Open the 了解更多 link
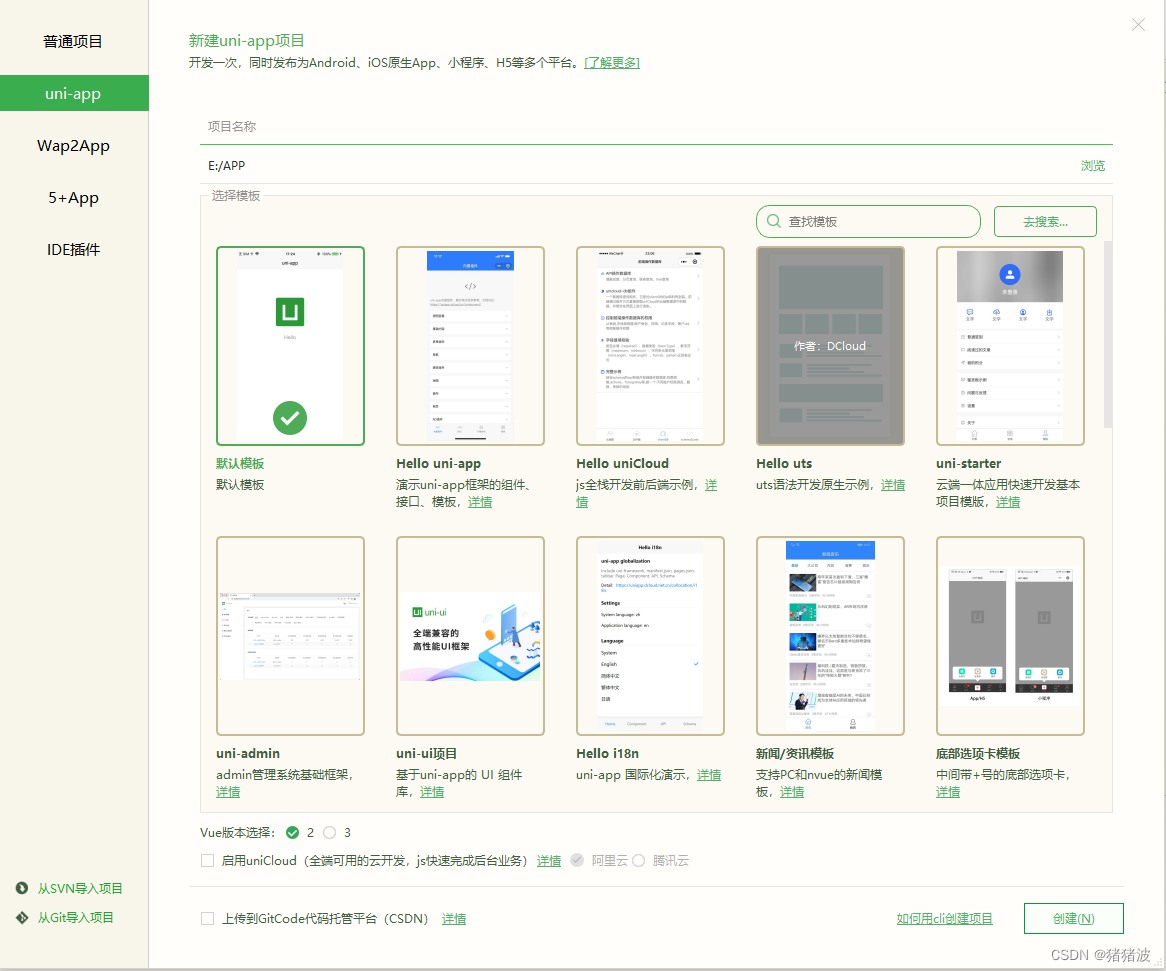The width and height of the screenshot is (1166, 971). 611,62
